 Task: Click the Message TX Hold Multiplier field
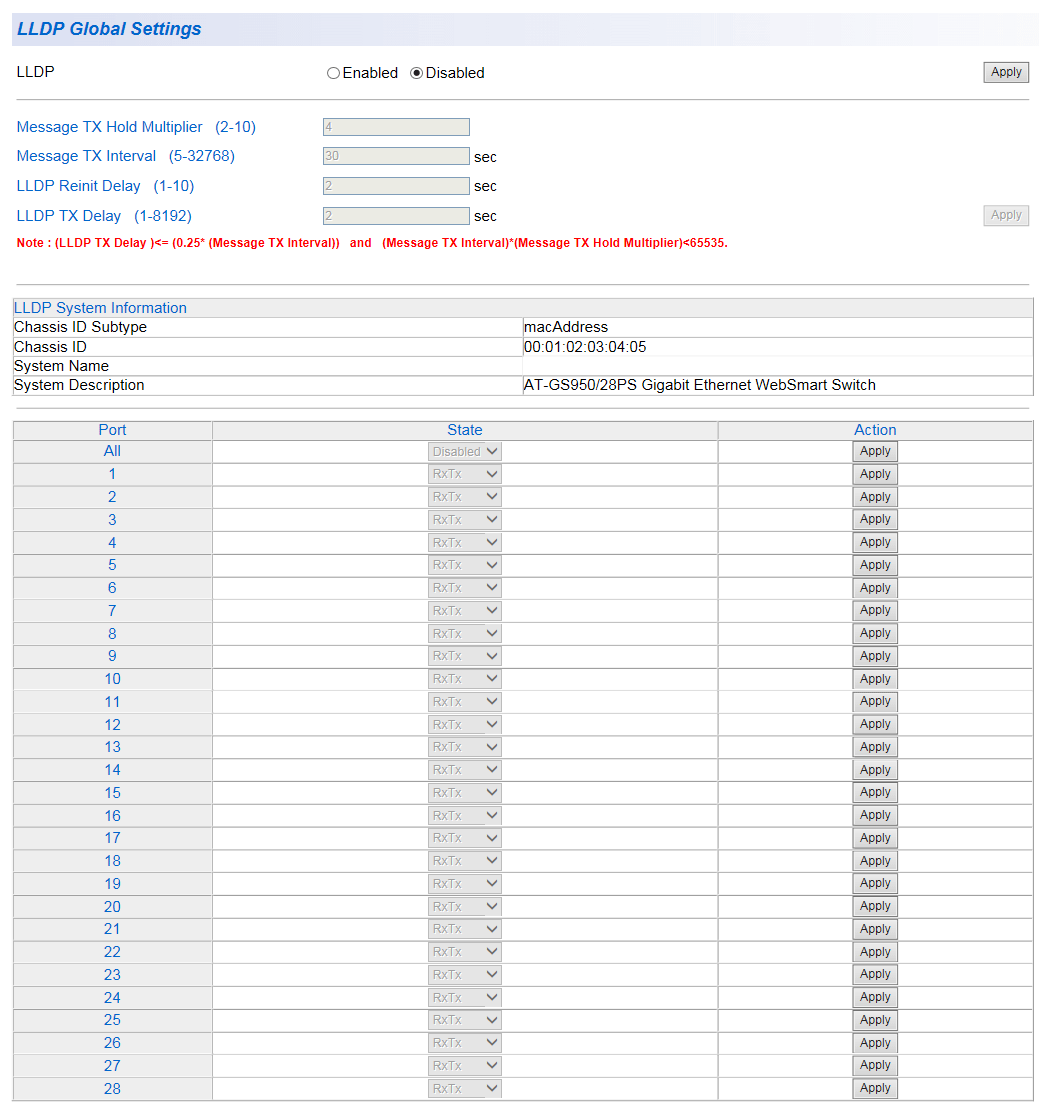coord(396,127)
